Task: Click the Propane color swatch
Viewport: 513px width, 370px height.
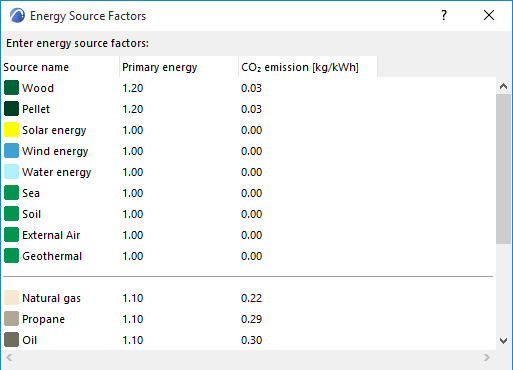Action: [11, 319]
